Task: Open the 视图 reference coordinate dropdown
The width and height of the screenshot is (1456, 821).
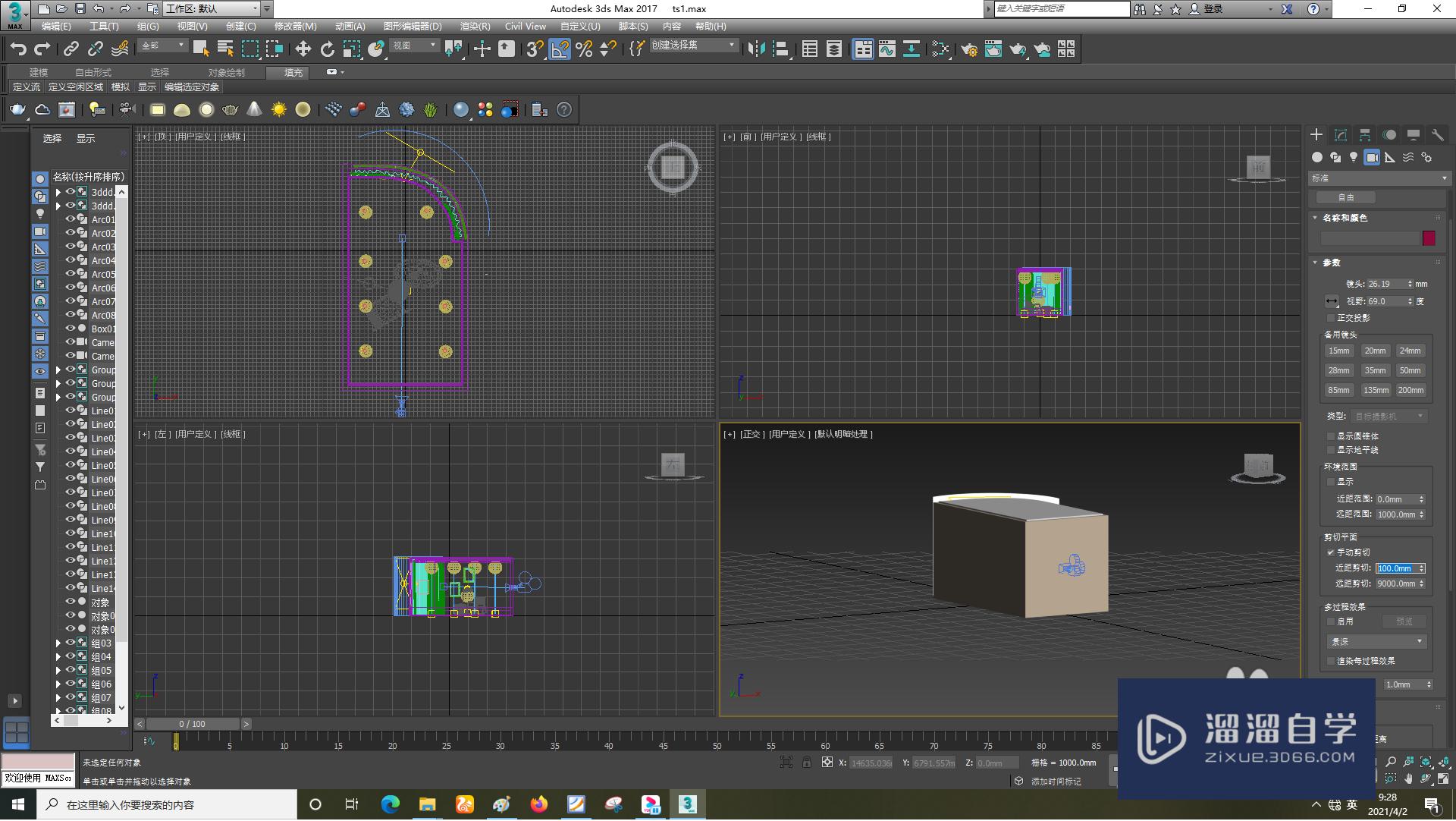Action: (414, 46)
